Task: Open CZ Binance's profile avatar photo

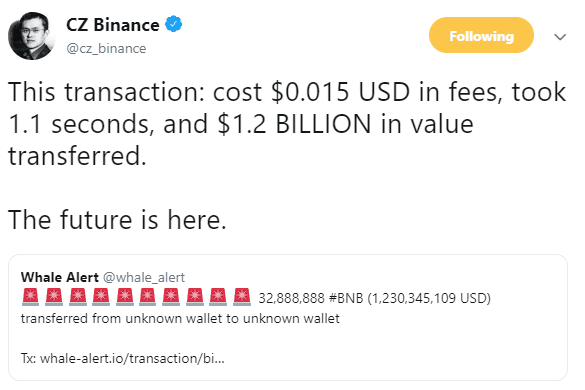Action: tap(32, 36)
